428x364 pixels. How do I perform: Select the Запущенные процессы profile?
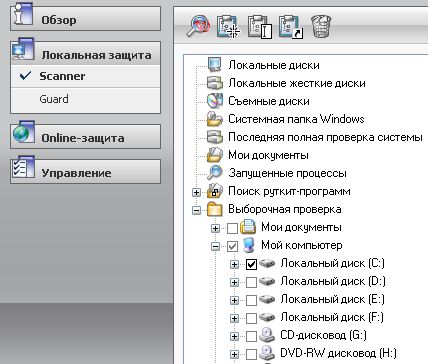pos(287,173)
